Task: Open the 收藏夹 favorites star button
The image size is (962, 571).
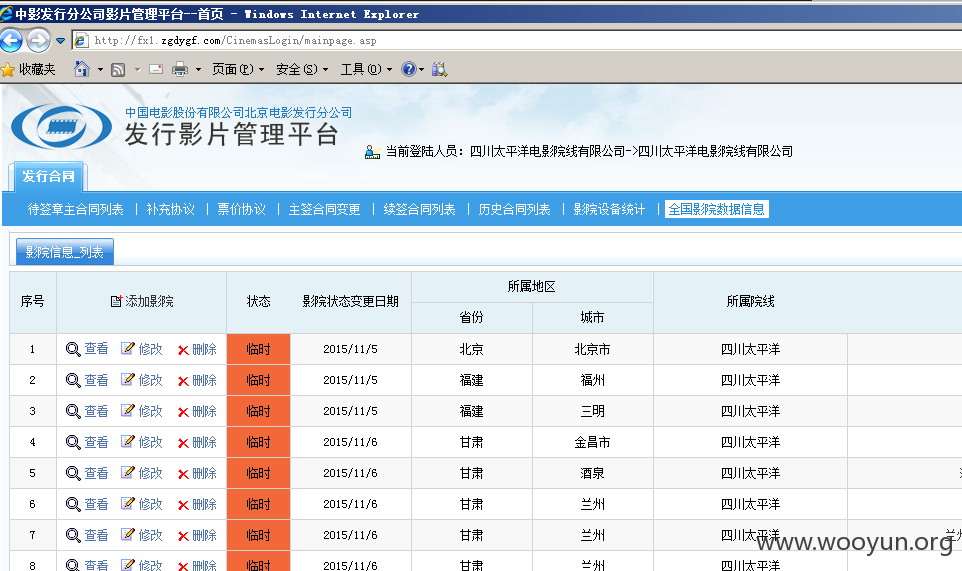Action: tap(28, 69)
